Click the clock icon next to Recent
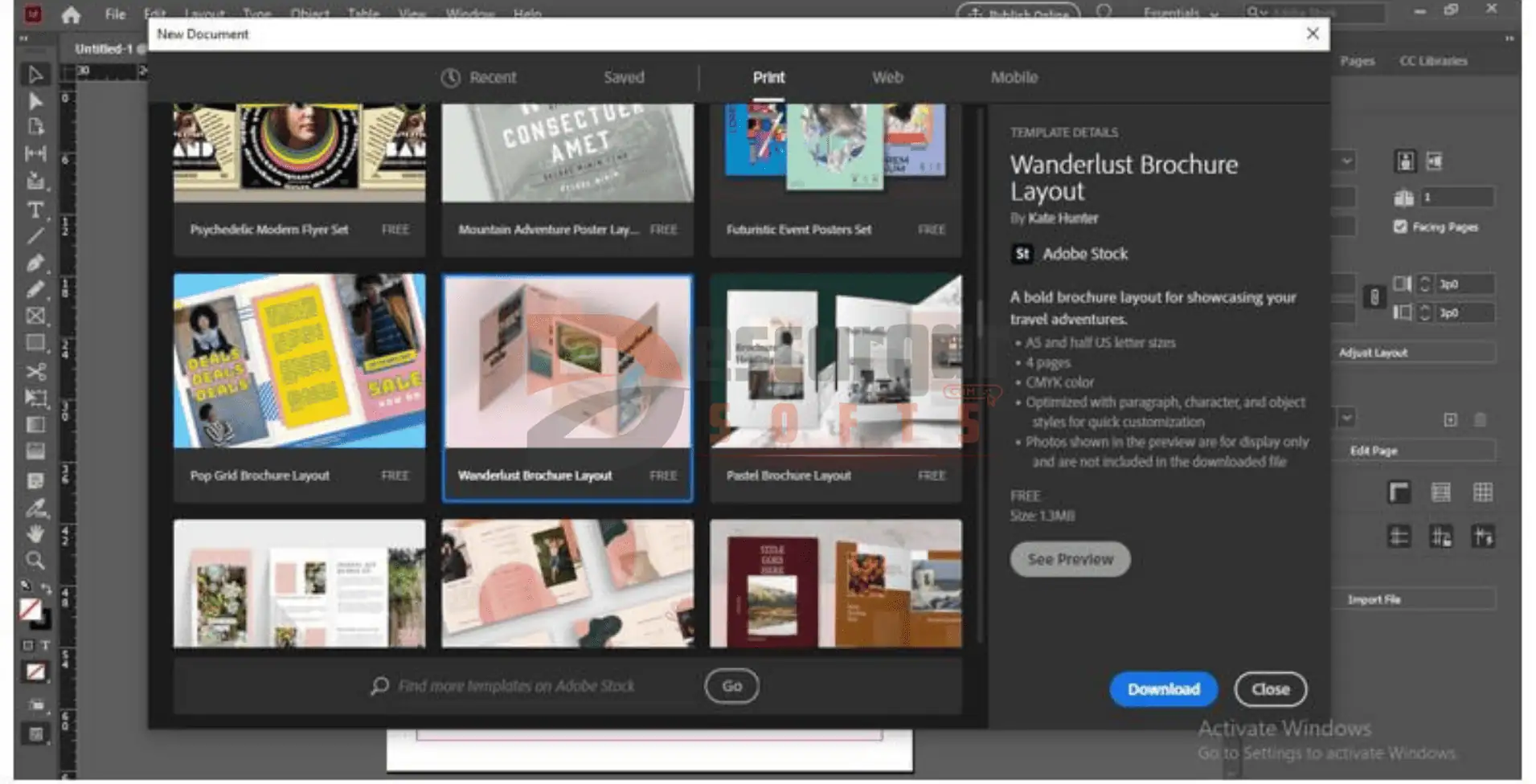1536x784 pixels. 450,78
